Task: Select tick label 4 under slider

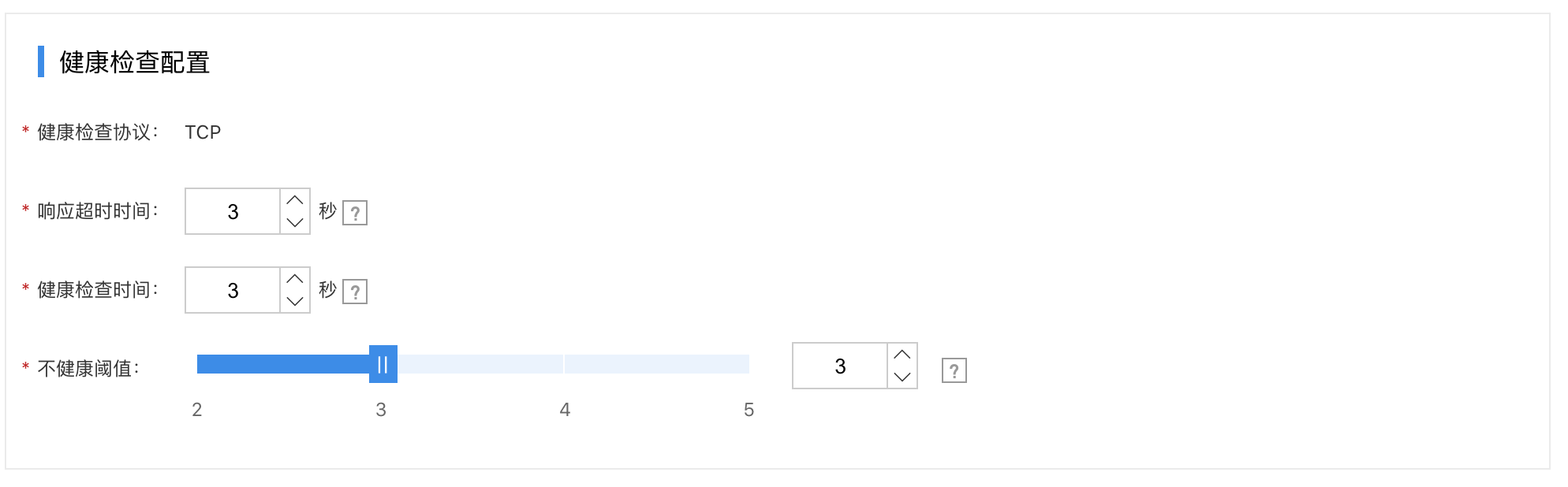Action: coord(565,410)
